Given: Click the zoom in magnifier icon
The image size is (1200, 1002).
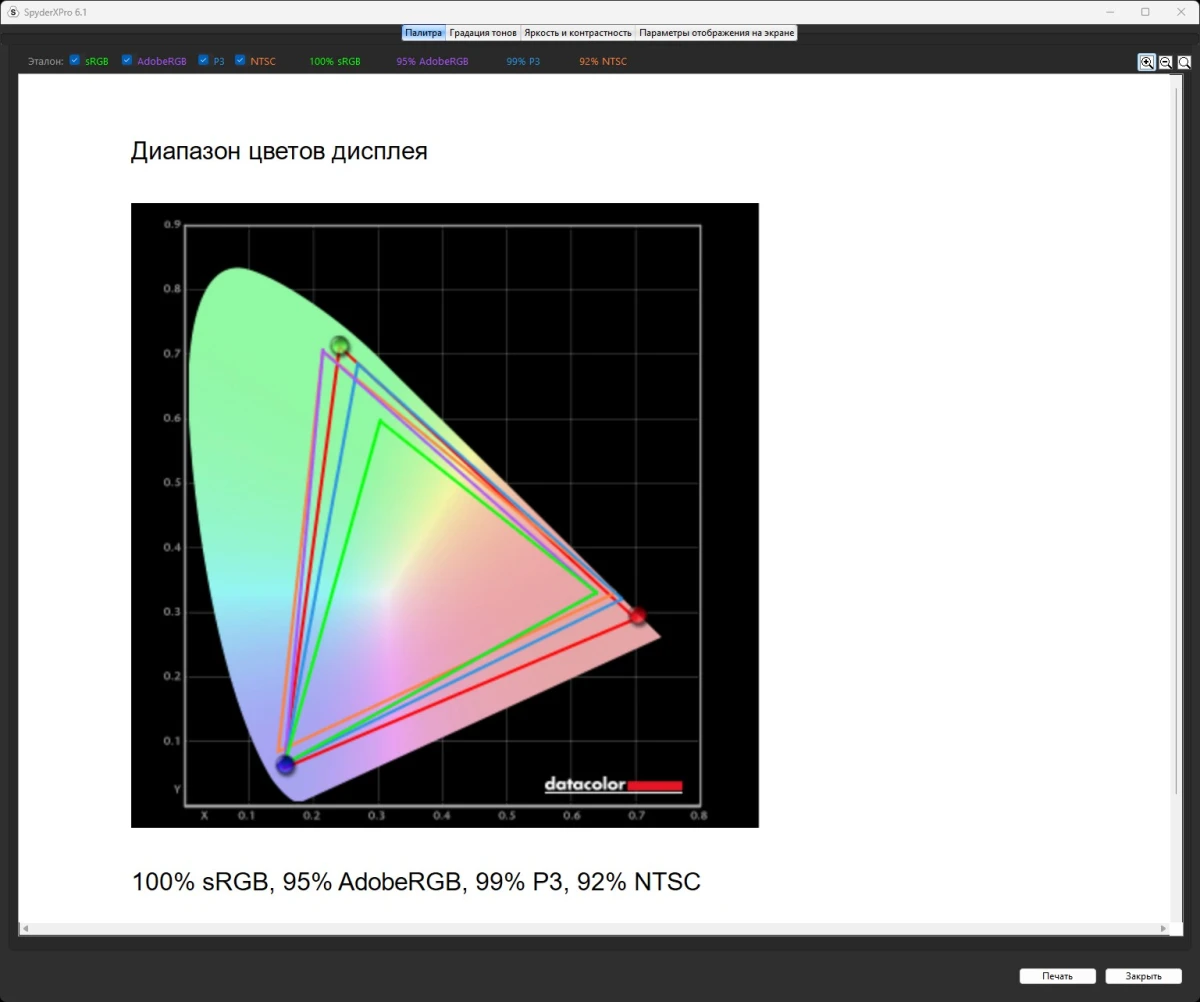Looking at the screenshot, I should (x=1146, y=62).
